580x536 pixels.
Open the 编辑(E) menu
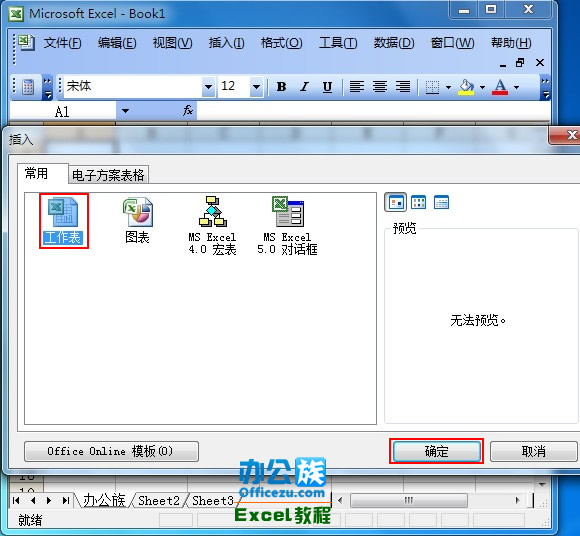[x=117, y=43]
